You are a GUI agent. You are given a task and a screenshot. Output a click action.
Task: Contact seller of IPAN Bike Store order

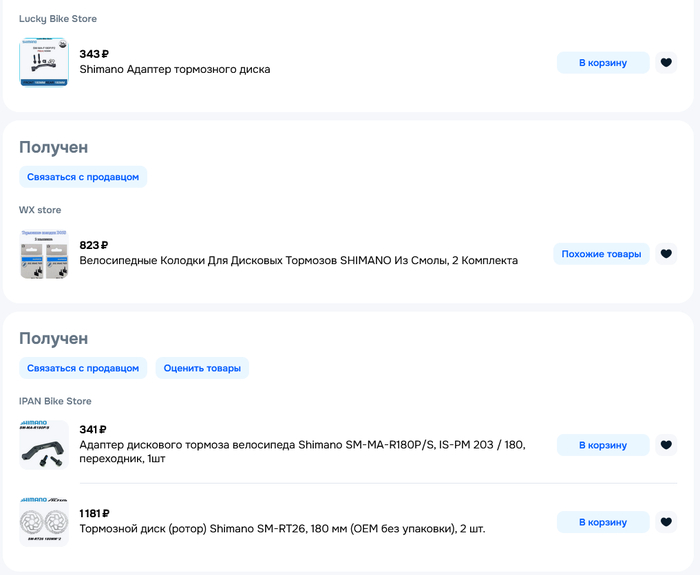click(83, 368)
